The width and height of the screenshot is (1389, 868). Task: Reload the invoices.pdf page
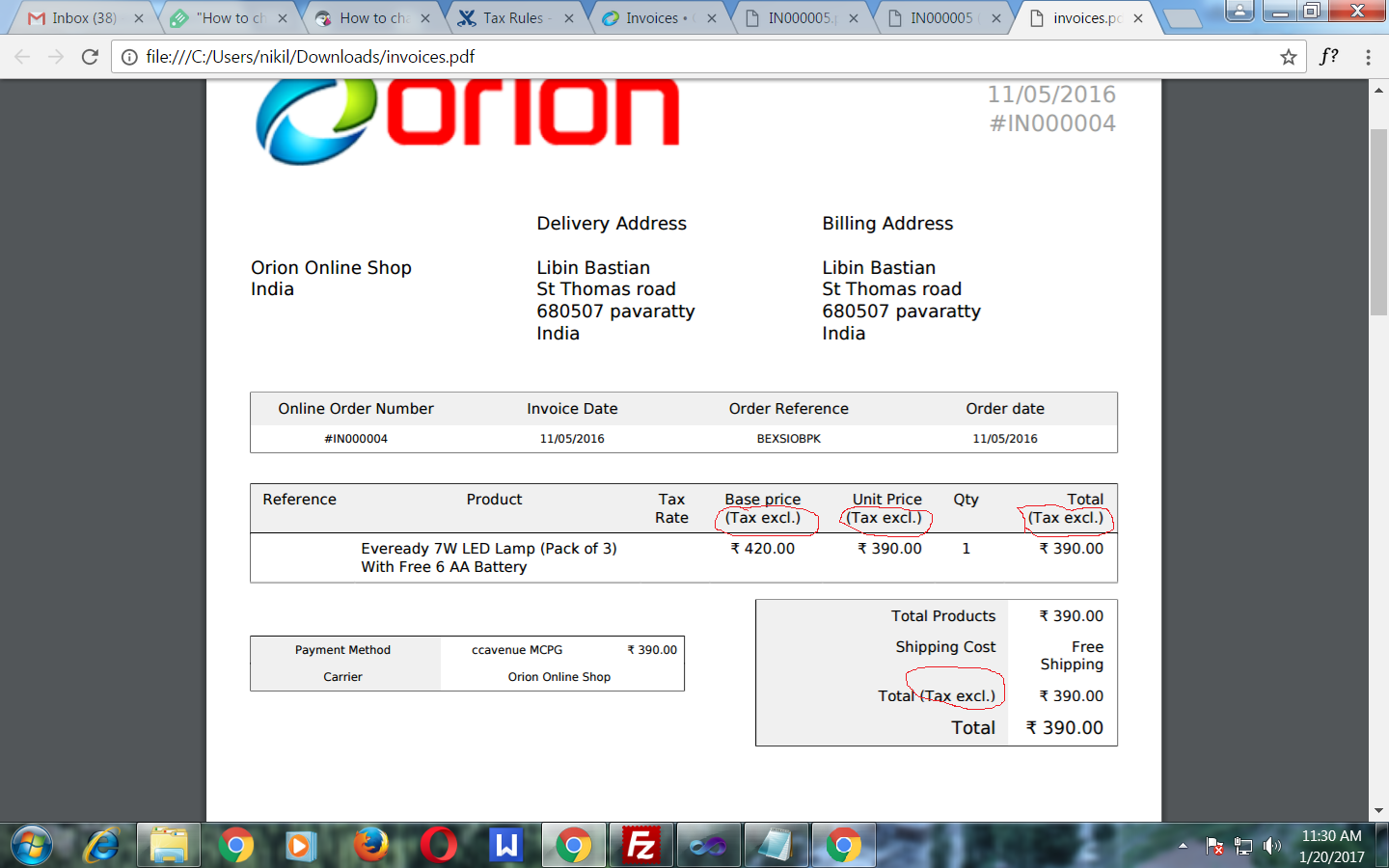pyautogui.click(x=90, y=57)
